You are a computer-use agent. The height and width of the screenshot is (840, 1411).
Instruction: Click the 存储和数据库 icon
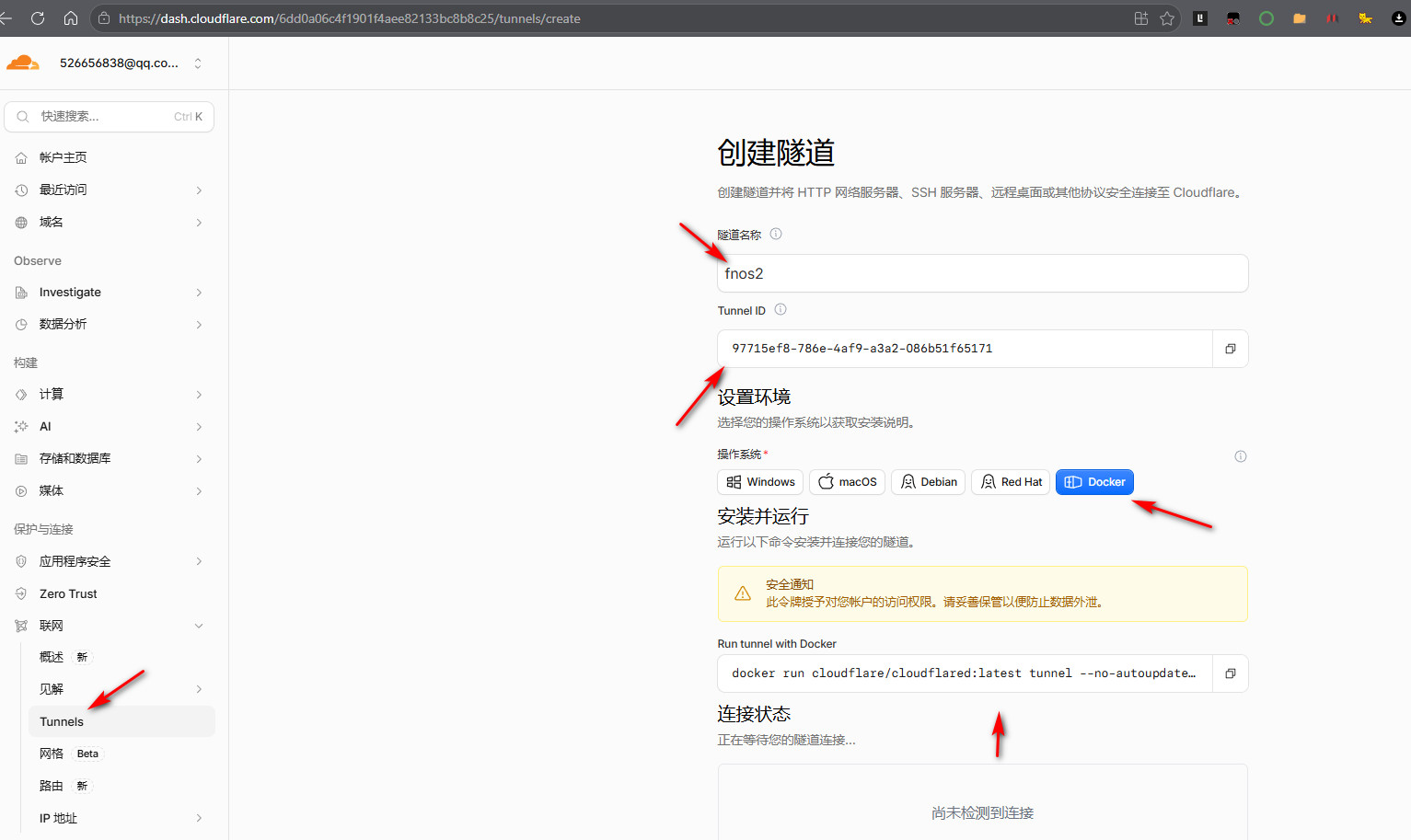[21, 459]
